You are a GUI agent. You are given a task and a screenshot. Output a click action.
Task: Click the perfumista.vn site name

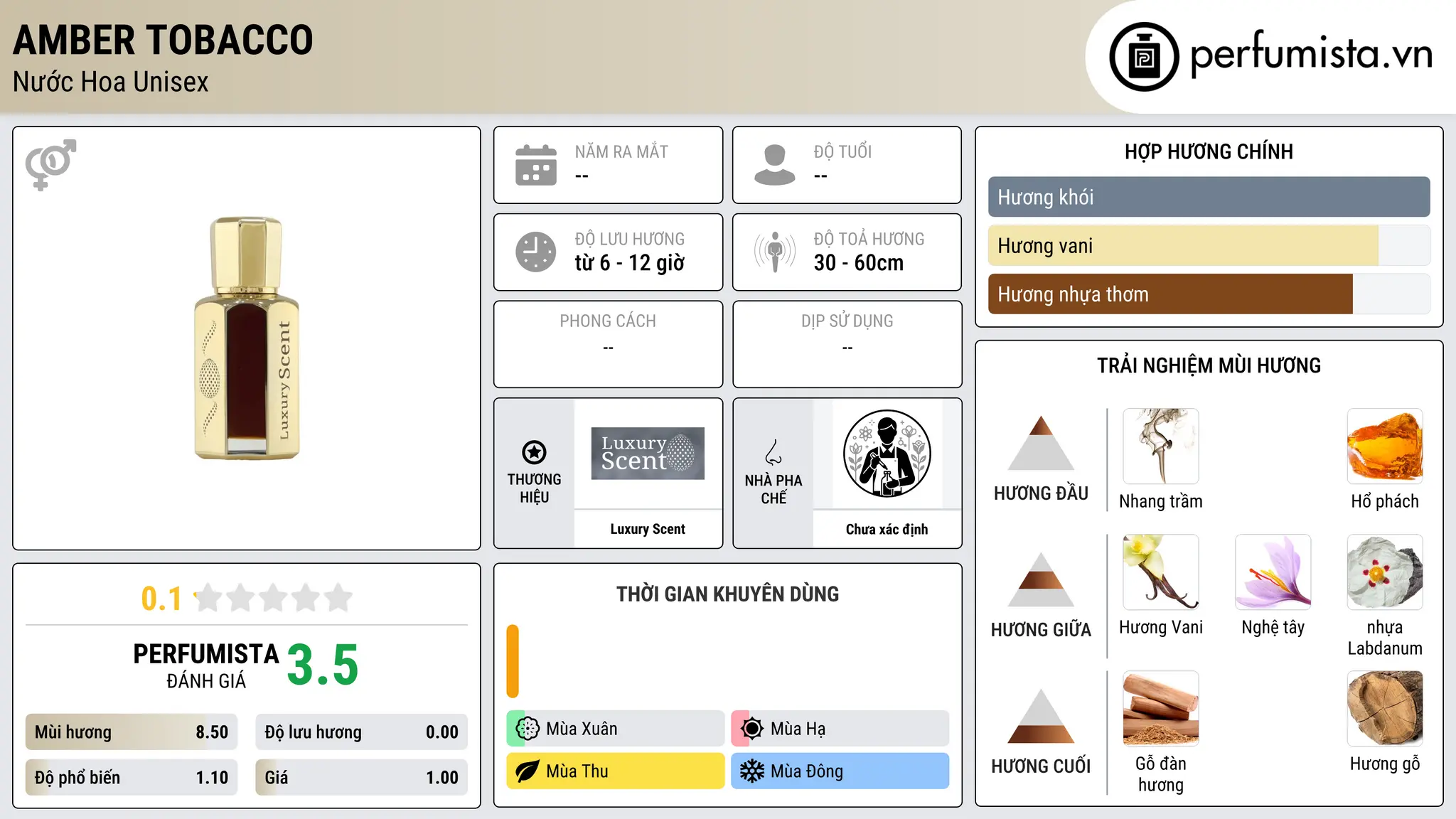1312,55
